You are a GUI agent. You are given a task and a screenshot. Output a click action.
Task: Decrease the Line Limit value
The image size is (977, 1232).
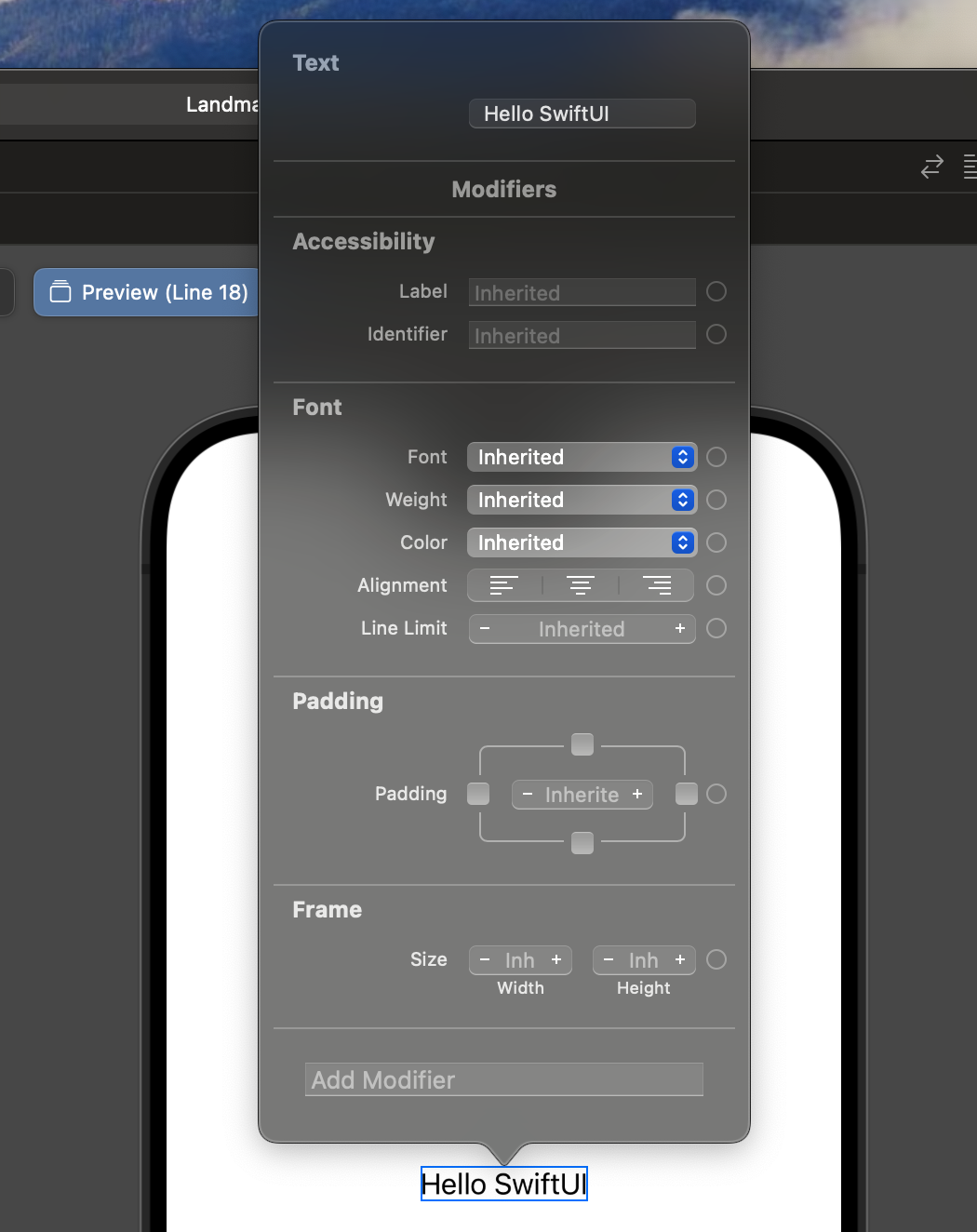[x=485, y=629]
